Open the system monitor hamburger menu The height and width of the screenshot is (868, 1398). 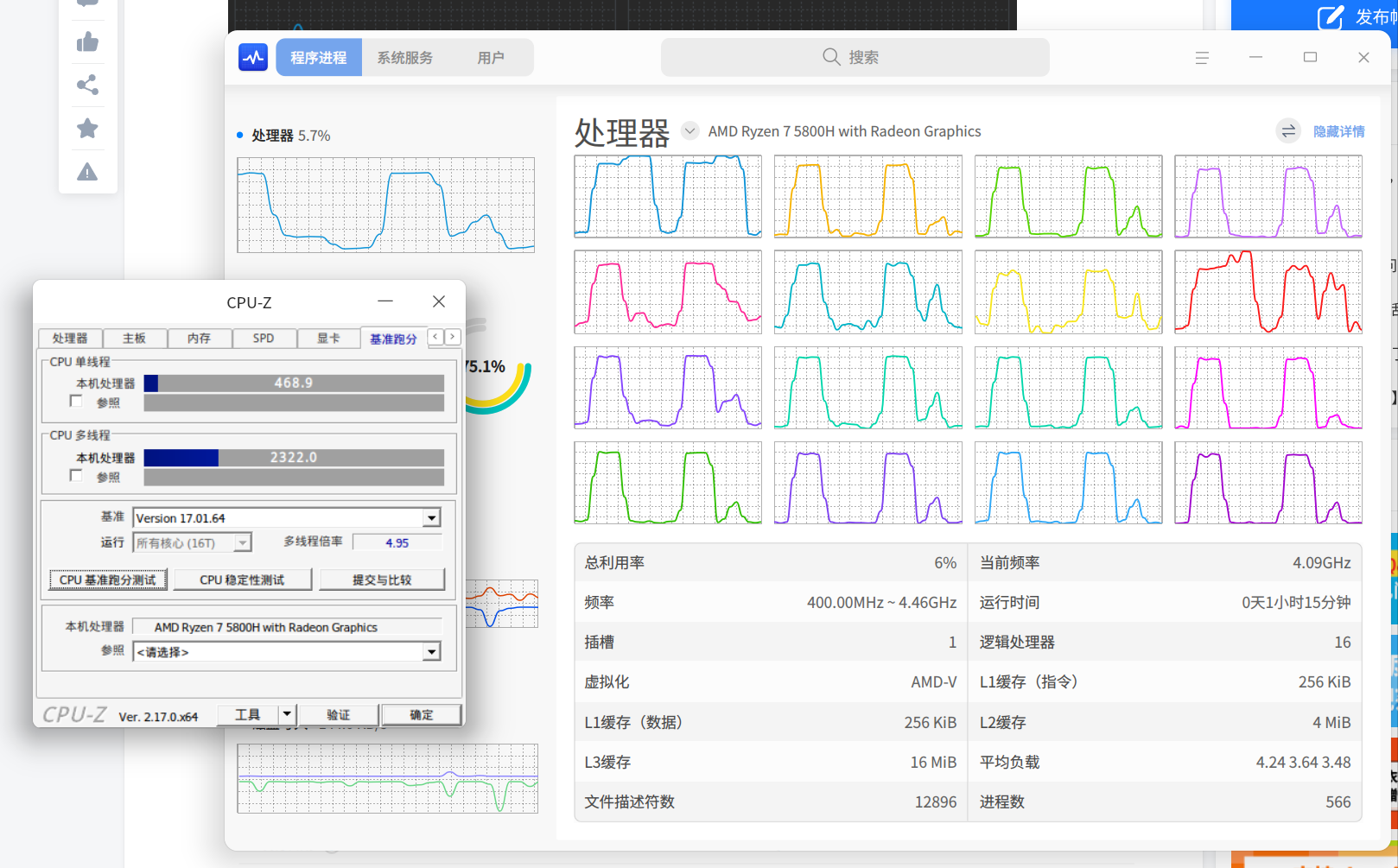(x=1202, y=58)
